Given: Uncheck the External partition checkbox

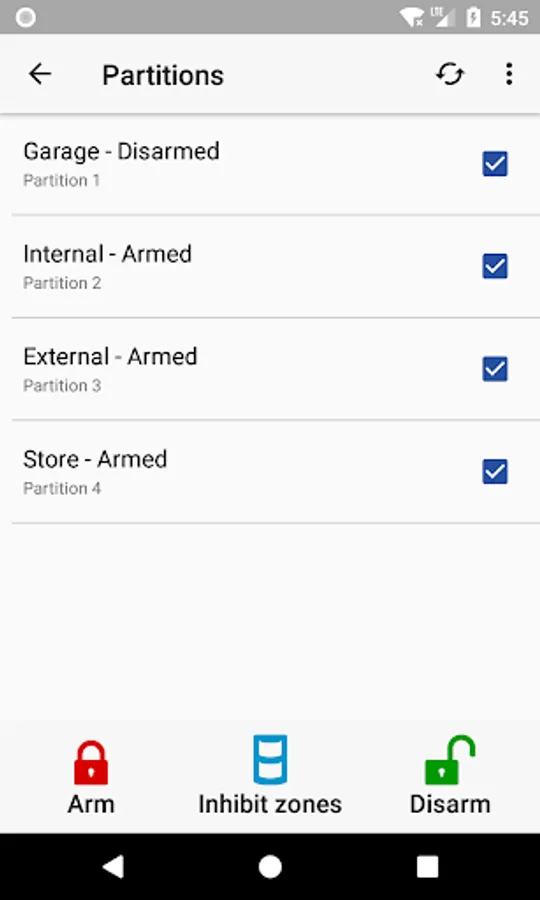Looking at the screenshot, I should pyautogui.click(x=495, y=369).
